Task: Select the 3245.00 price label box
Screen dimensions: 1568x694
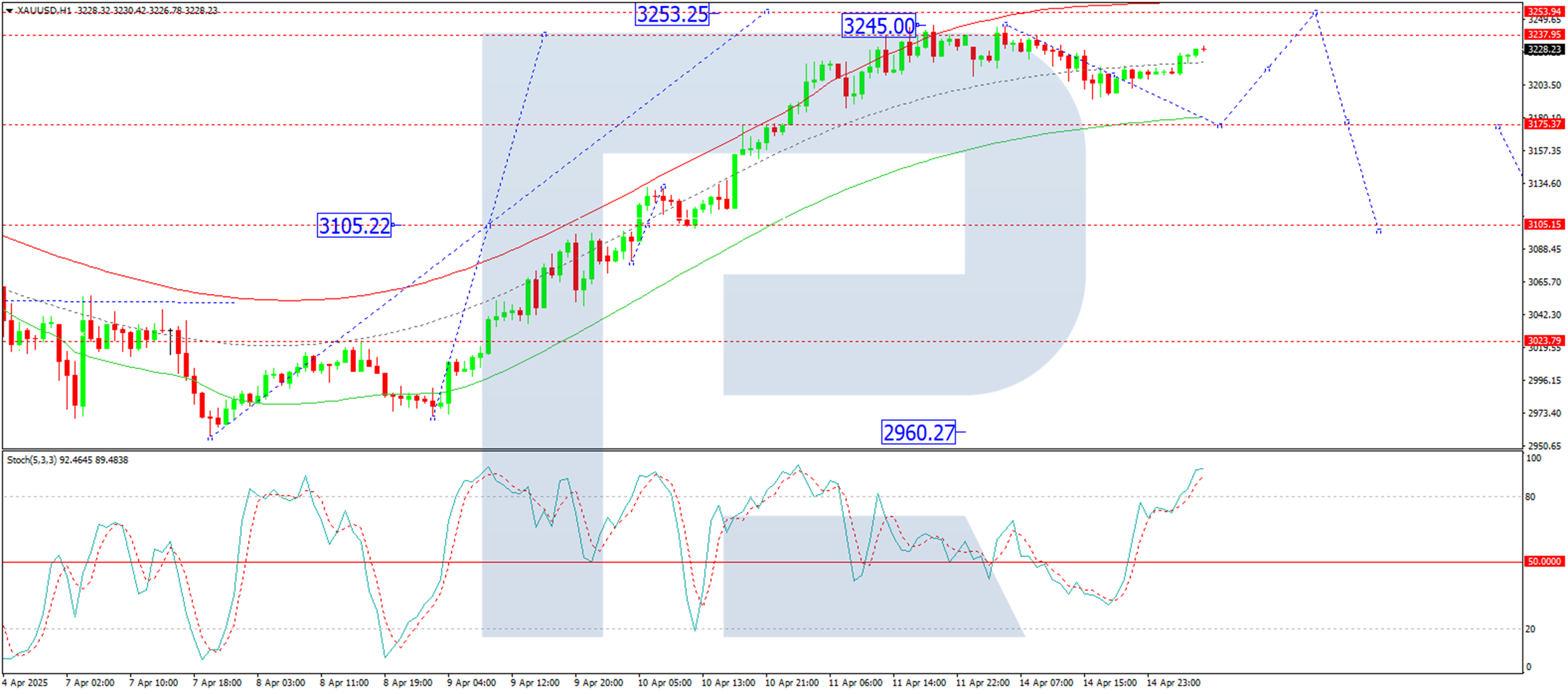Action: pos(878,26)
